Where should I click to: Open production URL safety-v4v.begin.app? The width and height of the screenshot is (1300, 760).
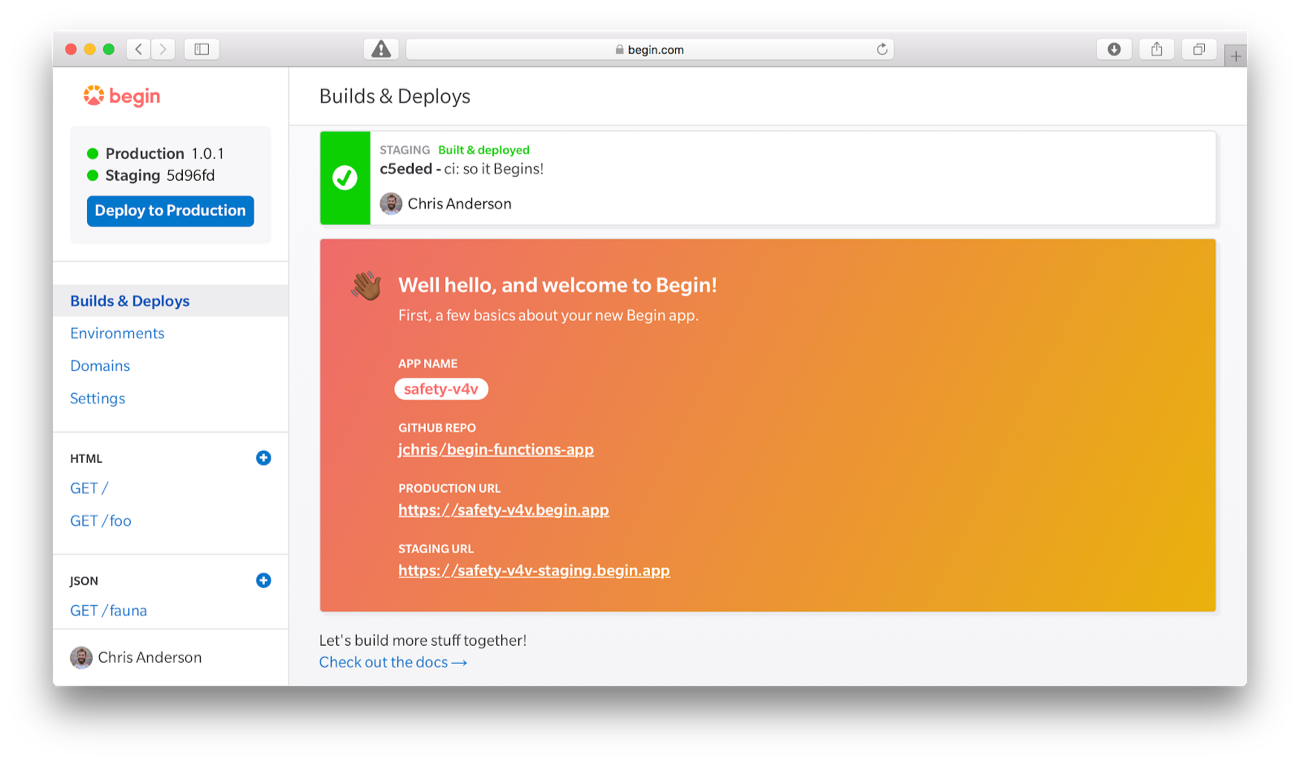504,510
